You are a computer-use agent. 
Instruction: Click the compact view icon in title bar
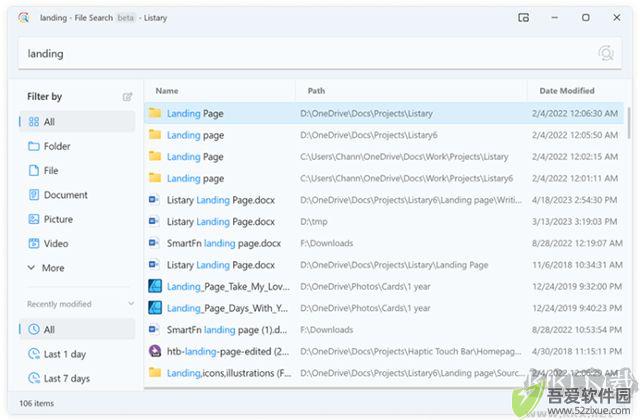pos(523,18)
